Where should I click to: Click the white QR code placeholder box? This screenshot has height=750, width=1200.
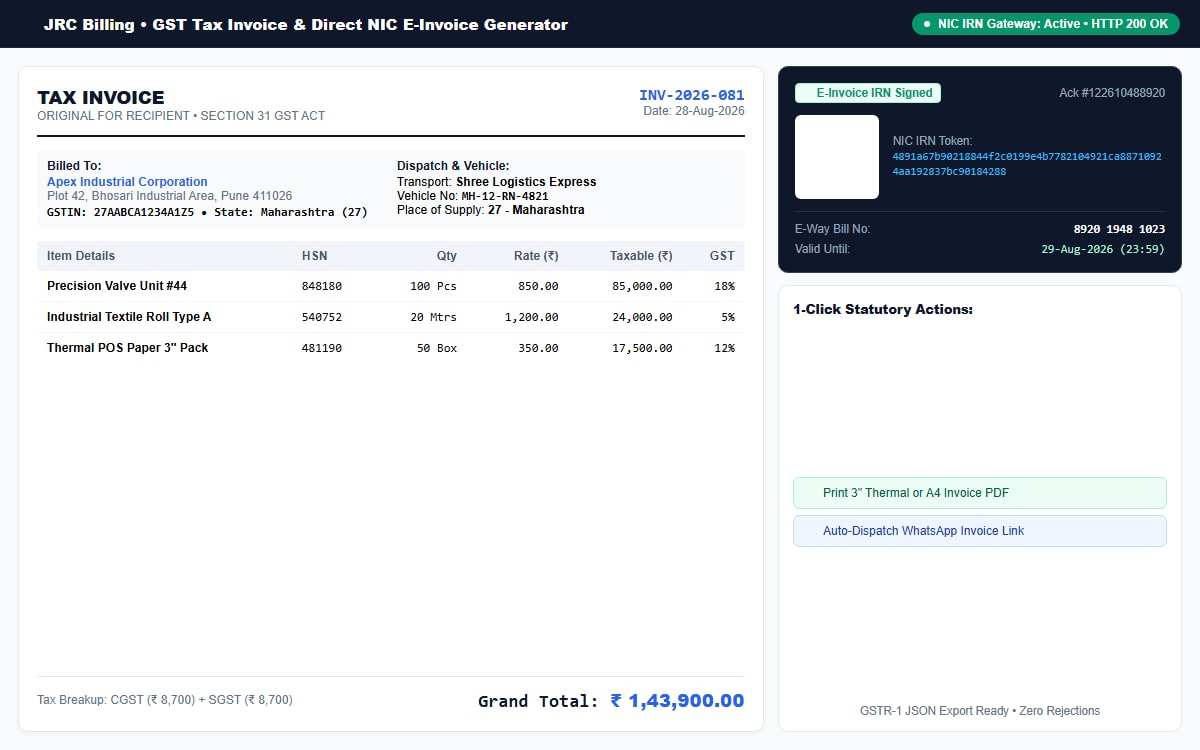[x=837, y=157]
